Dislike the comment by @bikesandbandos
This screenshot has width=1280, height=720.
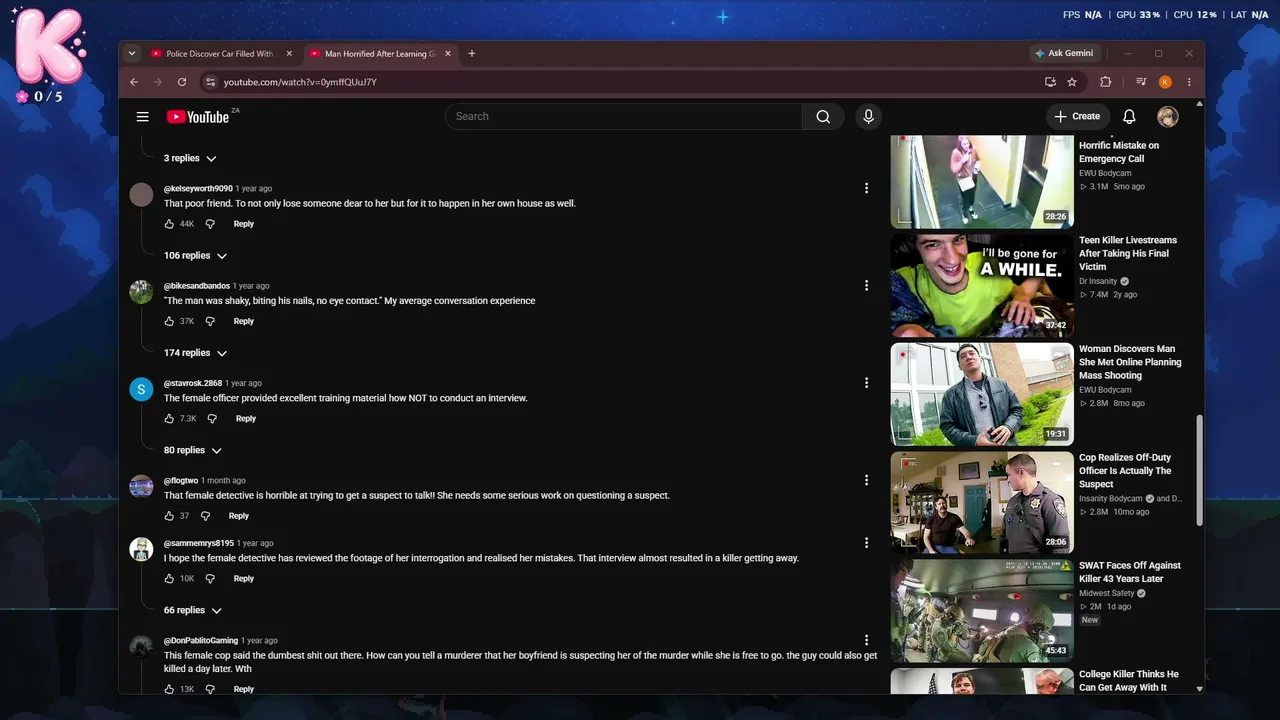pyautogui.click(x=210, y=321)
